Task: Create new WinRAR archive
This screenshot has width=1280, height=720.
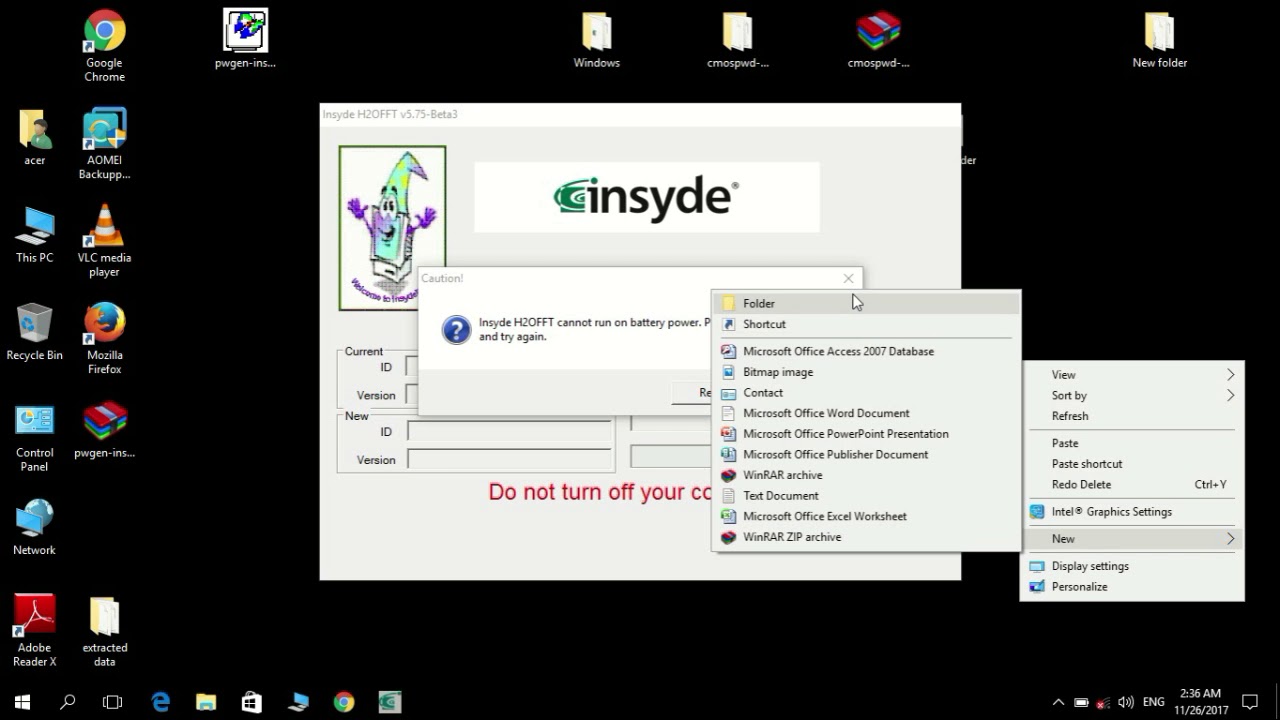Action: [x=866, y=475]
